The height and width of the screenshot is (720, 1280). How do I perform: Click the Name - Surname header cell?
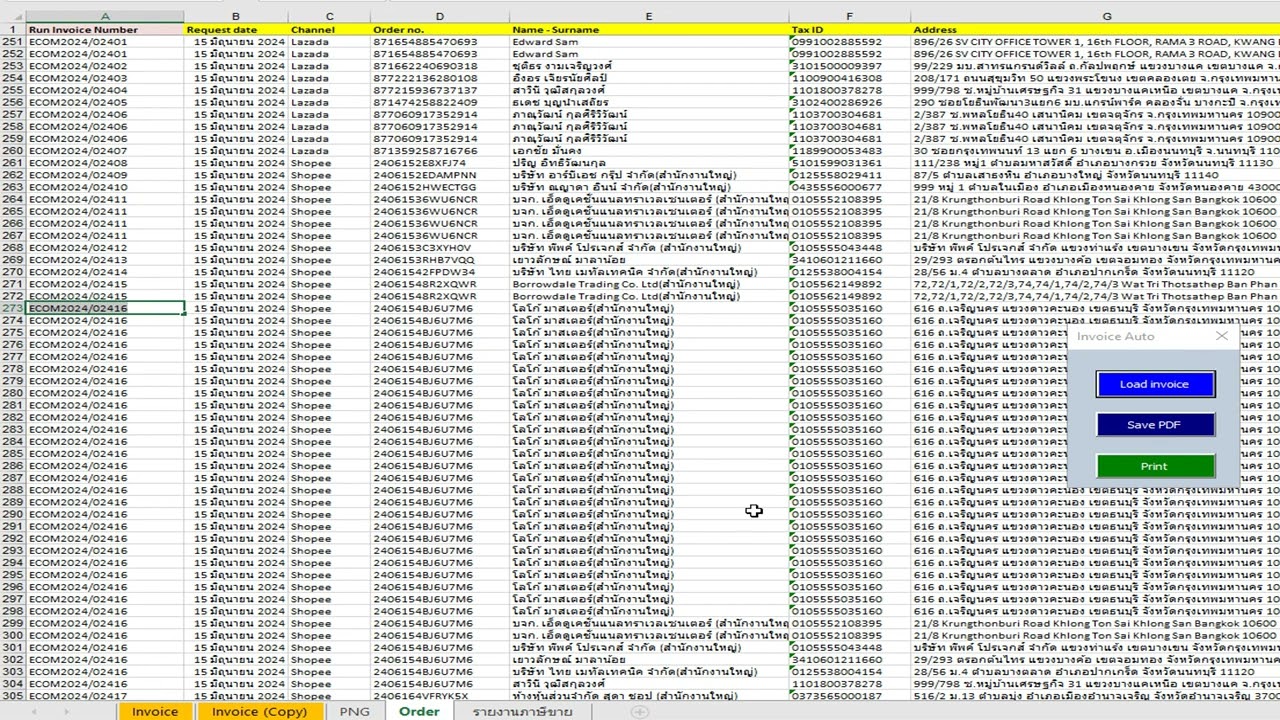pyautogui.click(x=649, y=30)
